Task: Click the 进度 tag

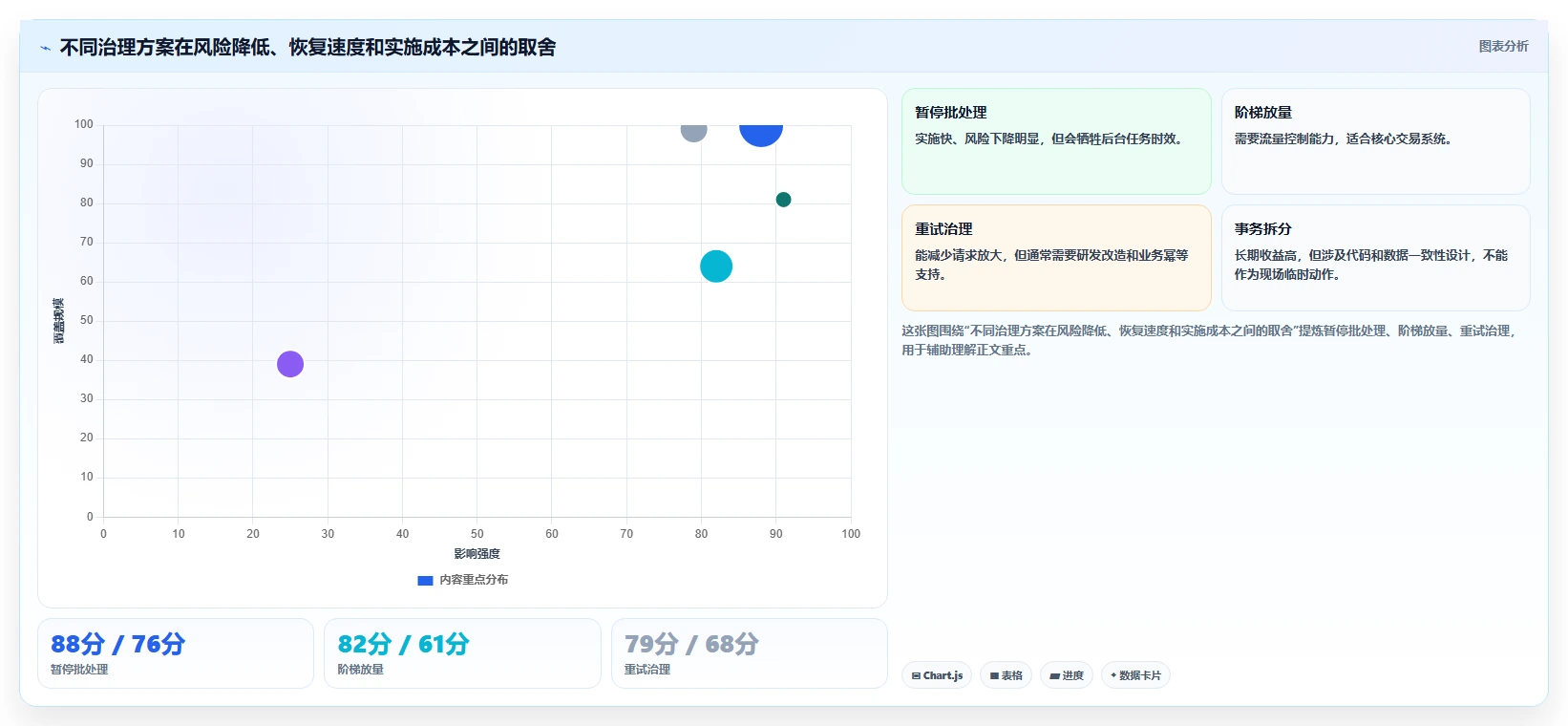Action: (x=1067, y=675)
